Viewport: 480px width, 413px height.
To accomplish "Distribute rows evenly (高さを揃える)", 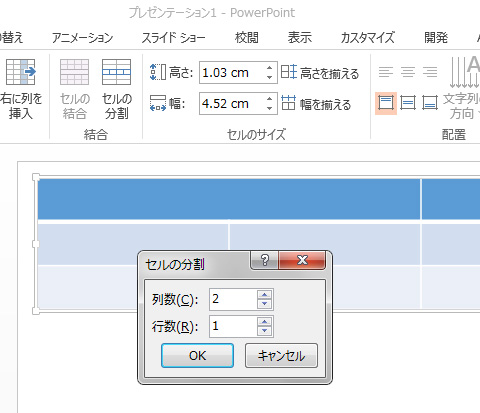I will [x=320, y=73].
